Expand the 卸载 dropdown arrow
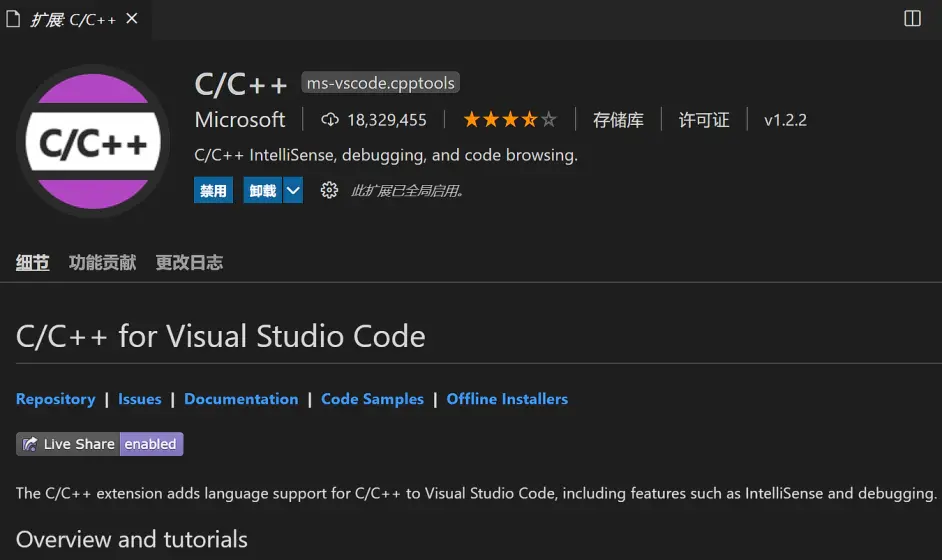Image resolution: width=942 pixels, height=560 pixels. [293, 190]
